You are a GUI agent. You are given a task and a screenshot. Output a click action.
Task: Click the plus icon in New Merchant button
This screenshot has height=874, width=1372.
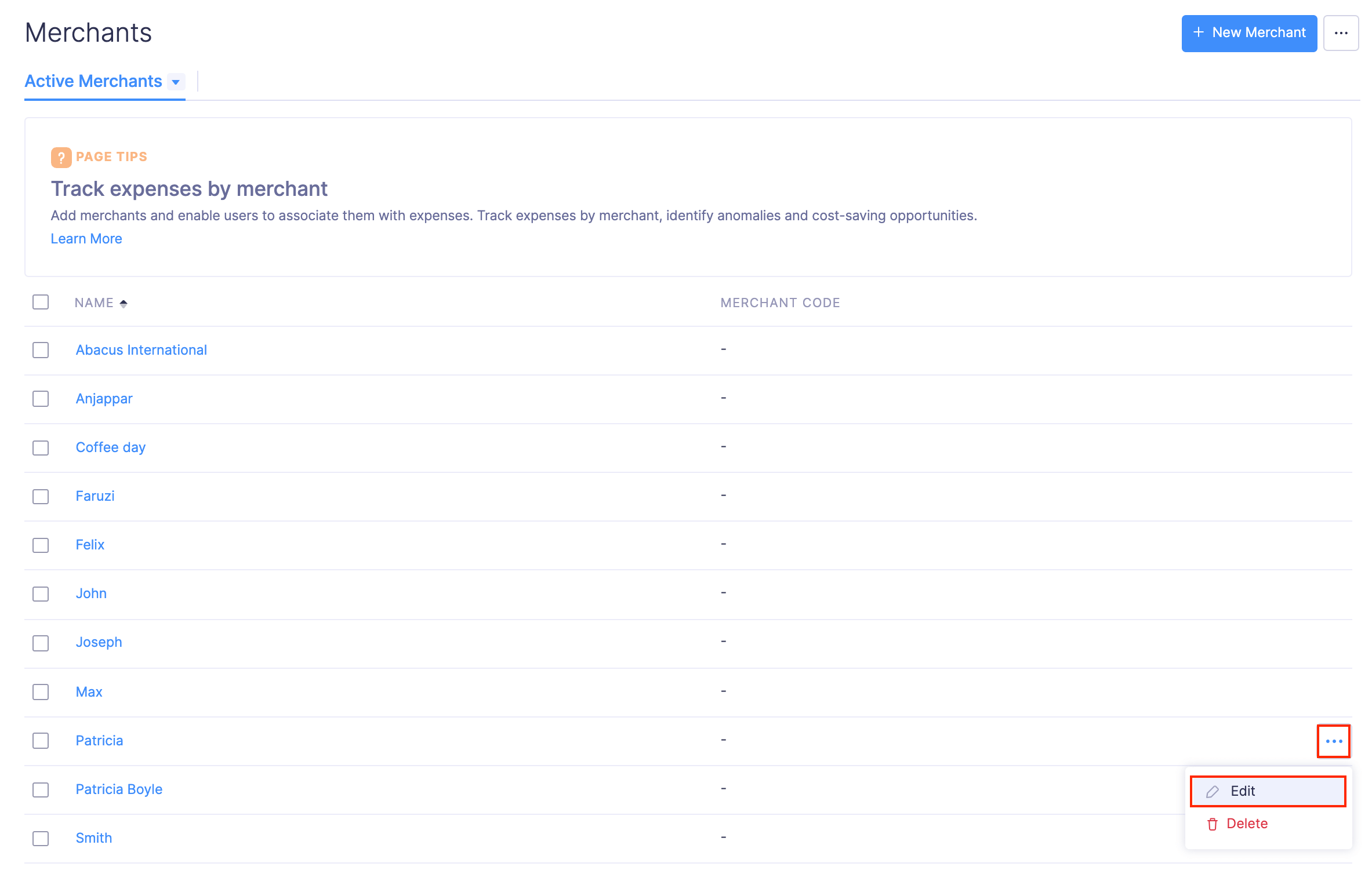1199,32
